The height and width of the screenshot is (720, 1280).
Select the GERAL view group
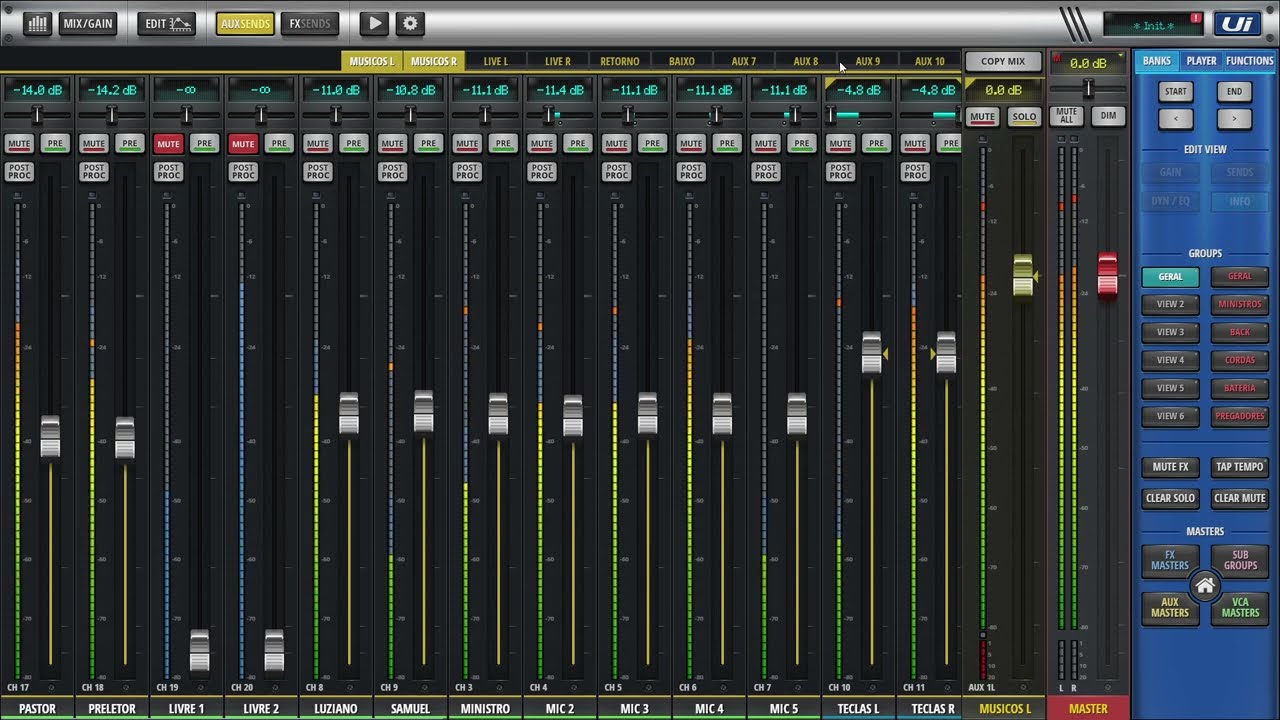click(x=1170, y=277)
